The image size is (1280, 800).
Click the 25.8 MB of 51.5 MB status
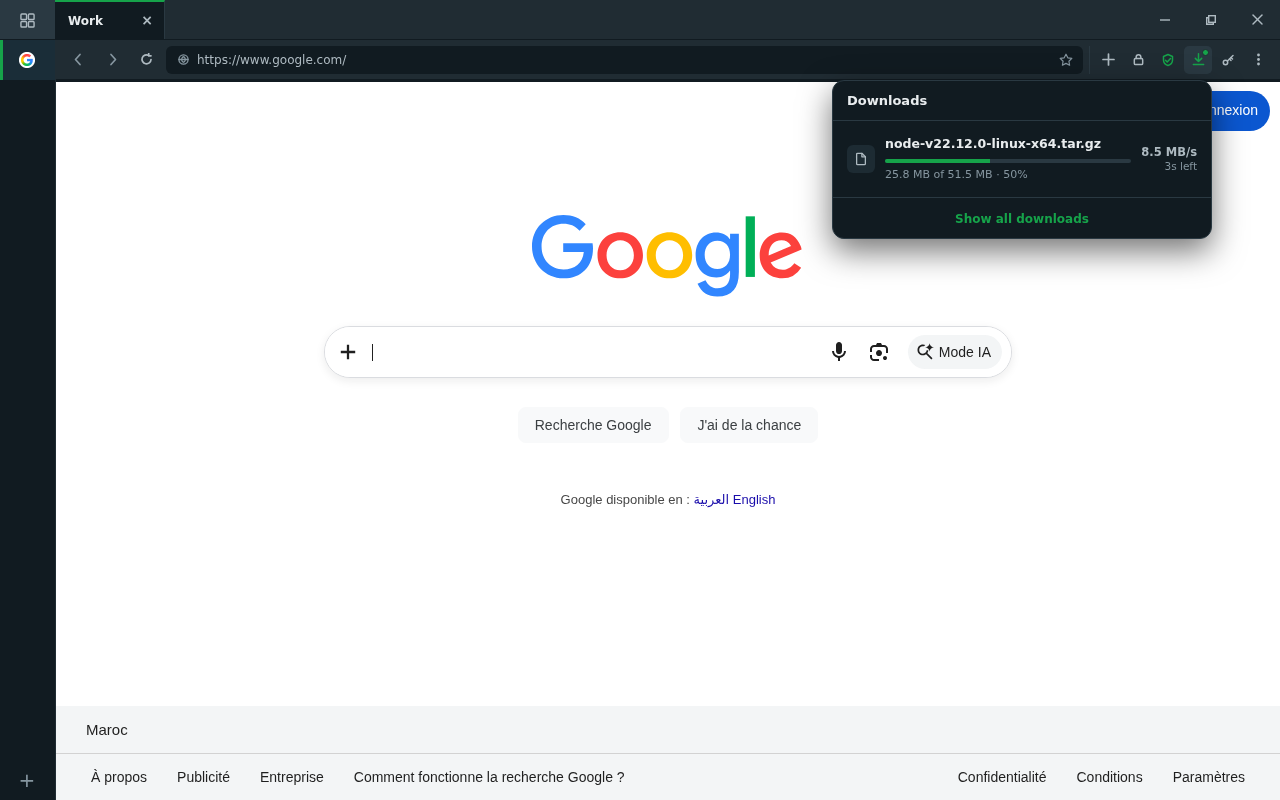point(956,175)
